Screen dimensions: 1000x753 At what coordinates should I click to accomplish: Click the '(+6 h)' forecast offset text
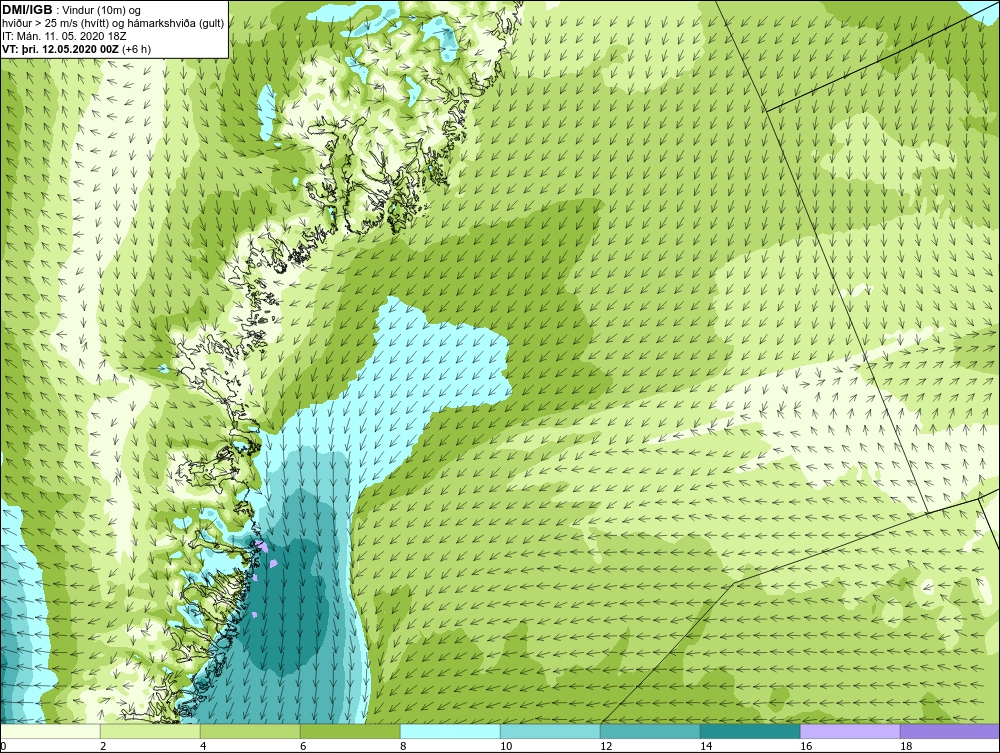(136, 49)
